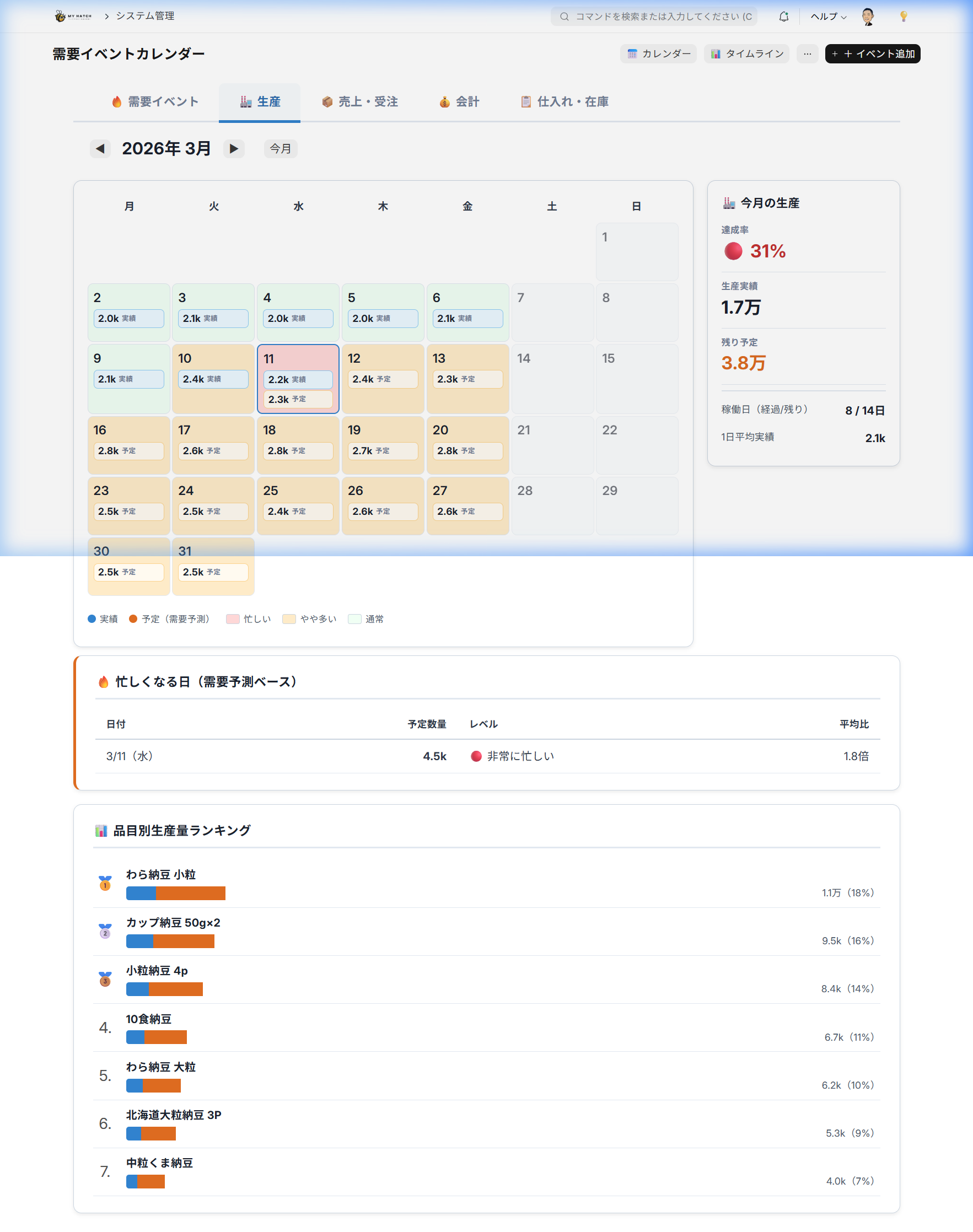Select the 売上・受注 tab

359,101
